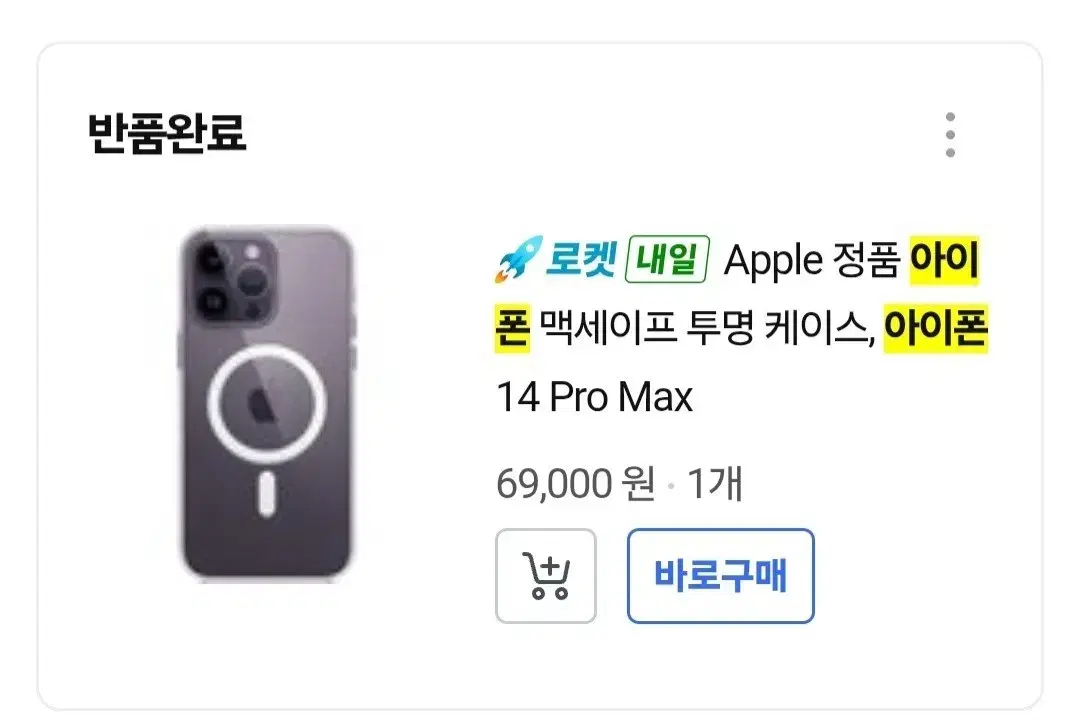Select the 14 Pro Max model text

click(594, 399)
